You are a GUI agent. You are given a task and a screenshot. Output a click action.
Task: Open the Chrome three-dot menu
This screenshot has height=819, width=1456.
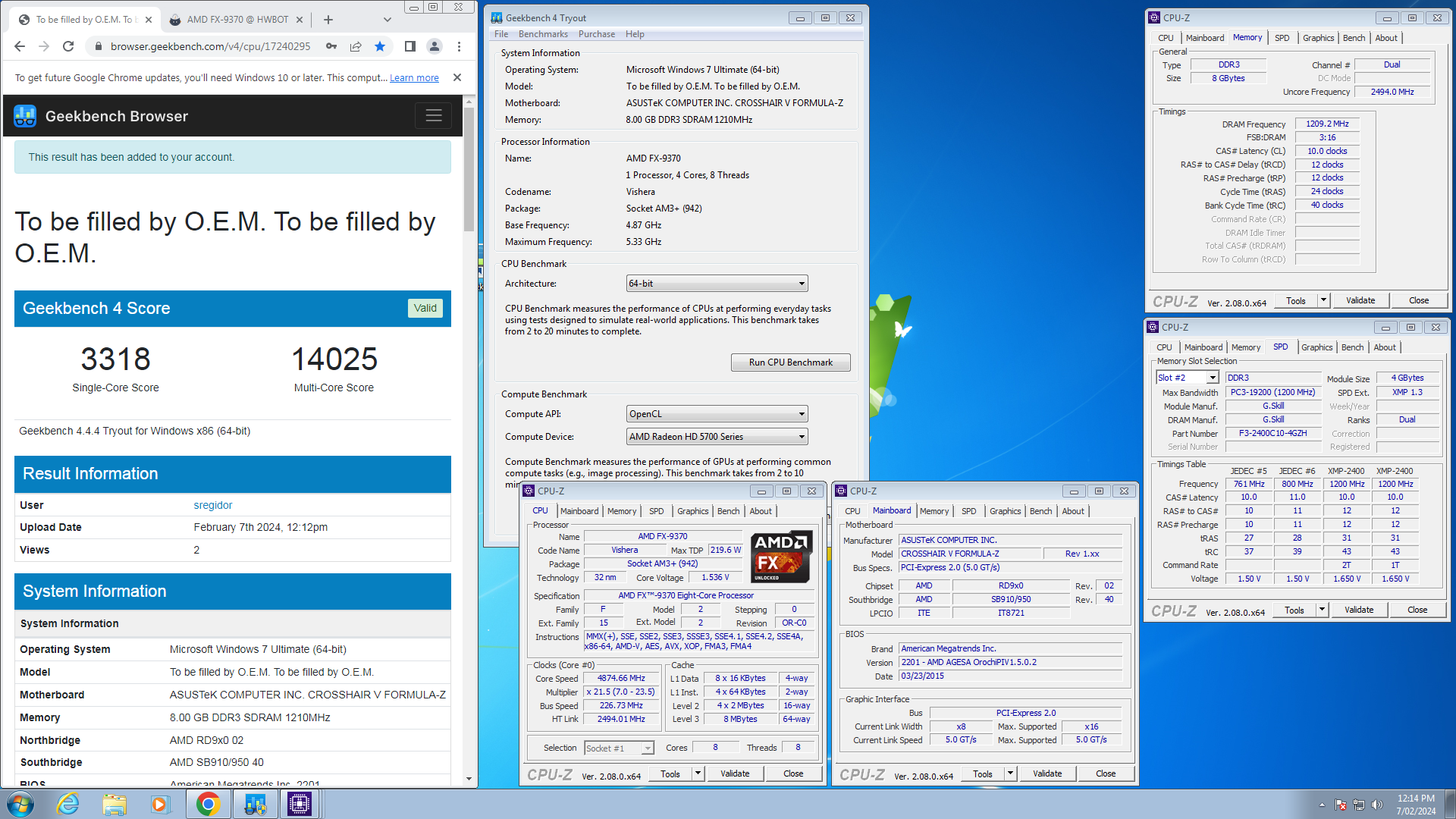pyautogui.click(x=459, y=46)
